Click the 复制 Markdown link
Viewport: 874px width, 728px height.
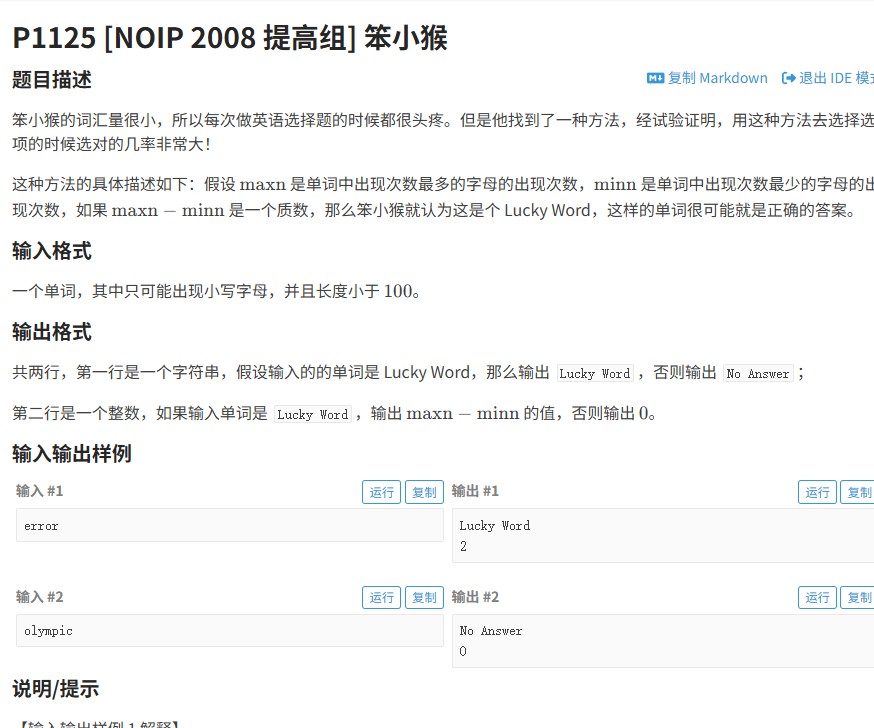click(707, 78)
